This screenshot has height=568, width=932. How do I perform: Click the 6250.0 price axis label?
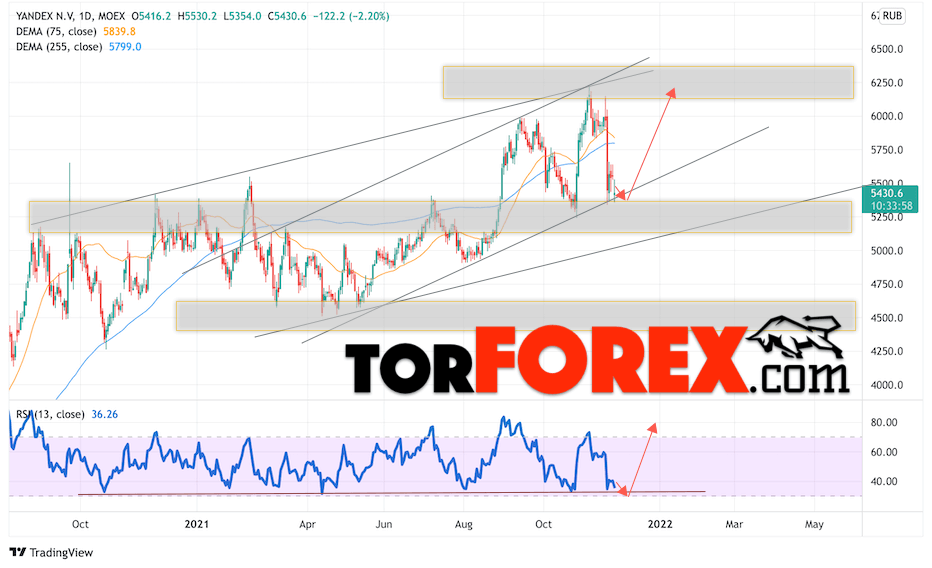click(887, 83)
